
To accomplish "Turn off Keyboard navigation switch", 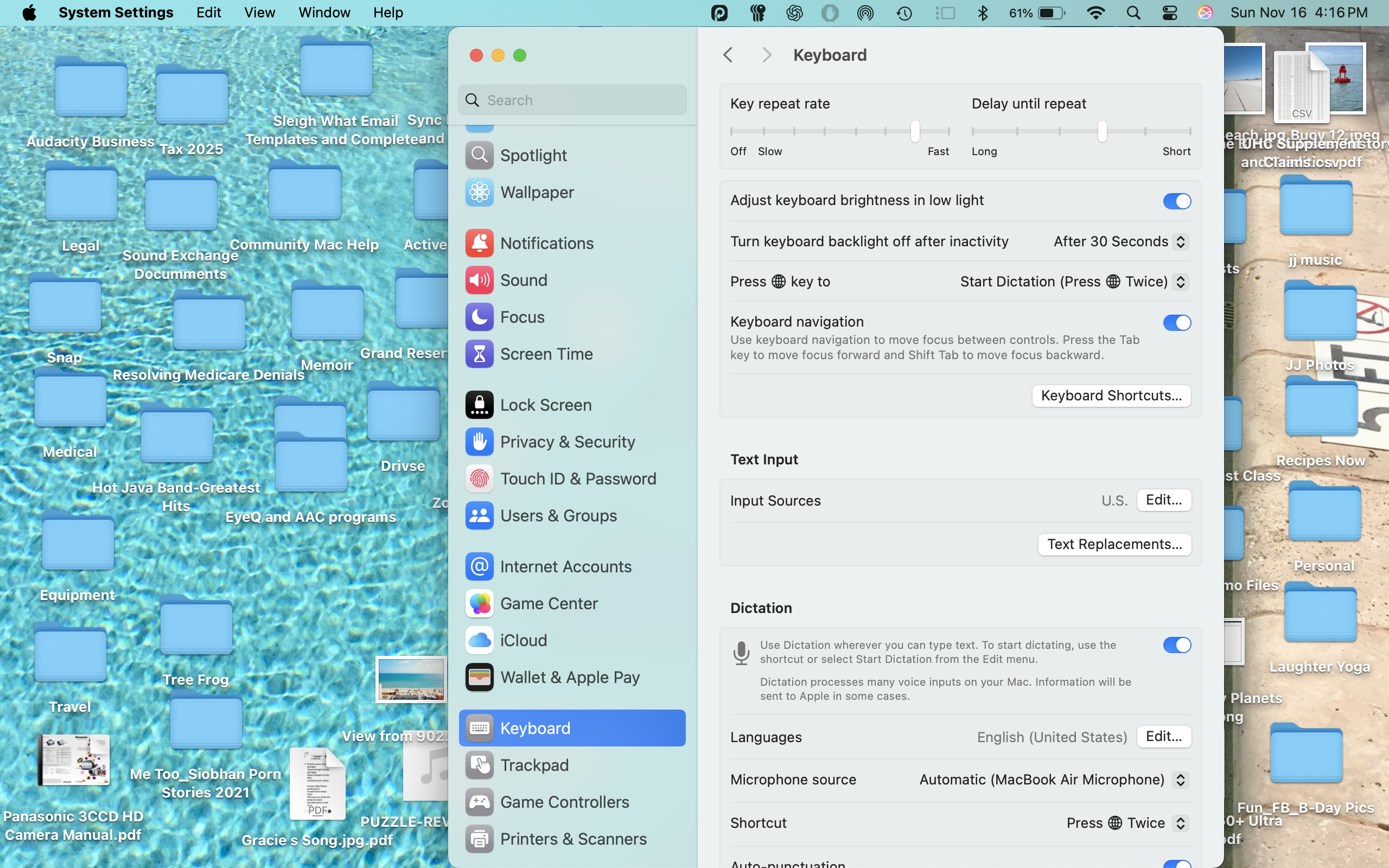I will 1177,323.
